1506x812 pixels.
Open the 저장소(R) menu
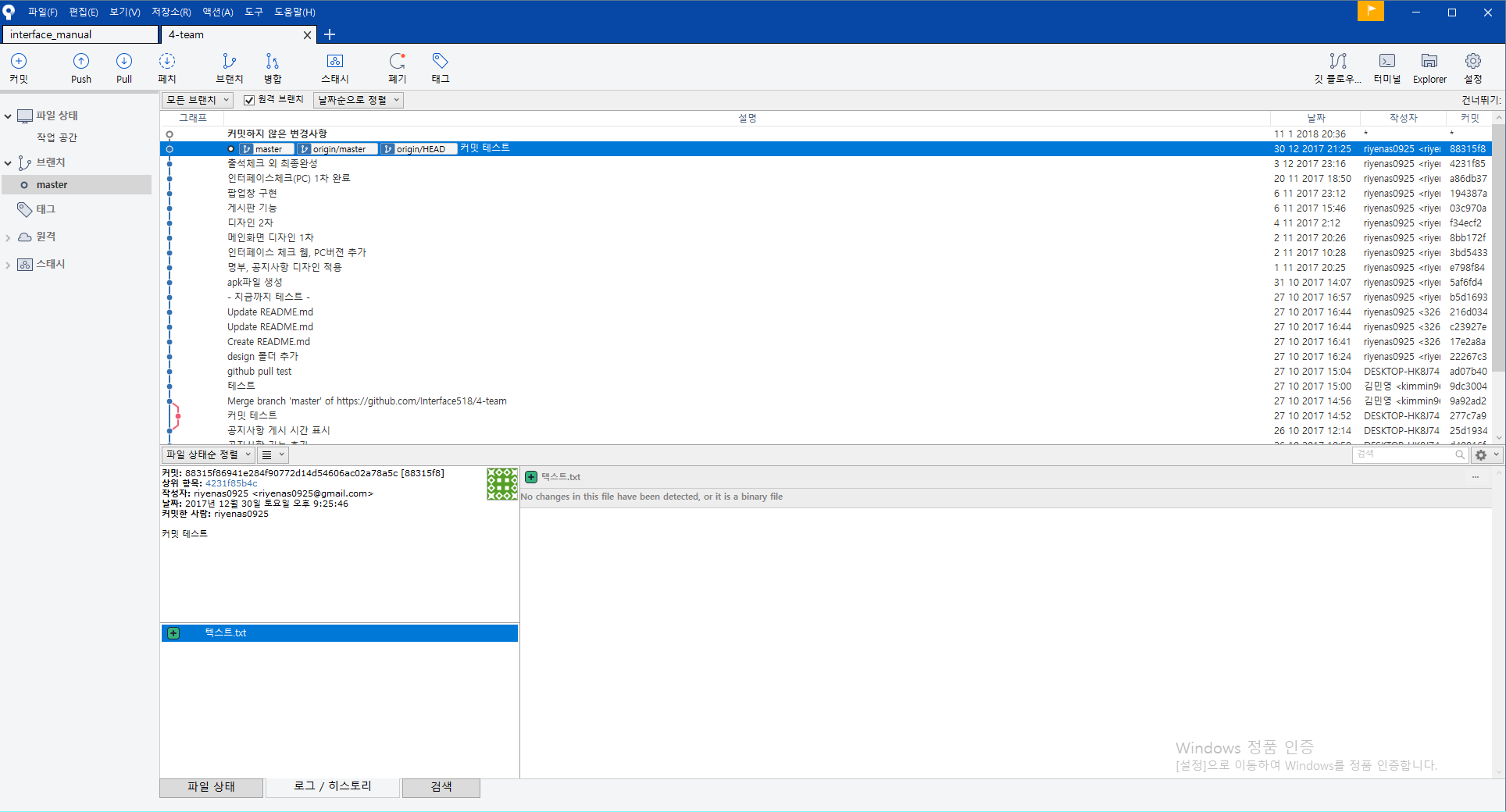(x=171, y=12)
